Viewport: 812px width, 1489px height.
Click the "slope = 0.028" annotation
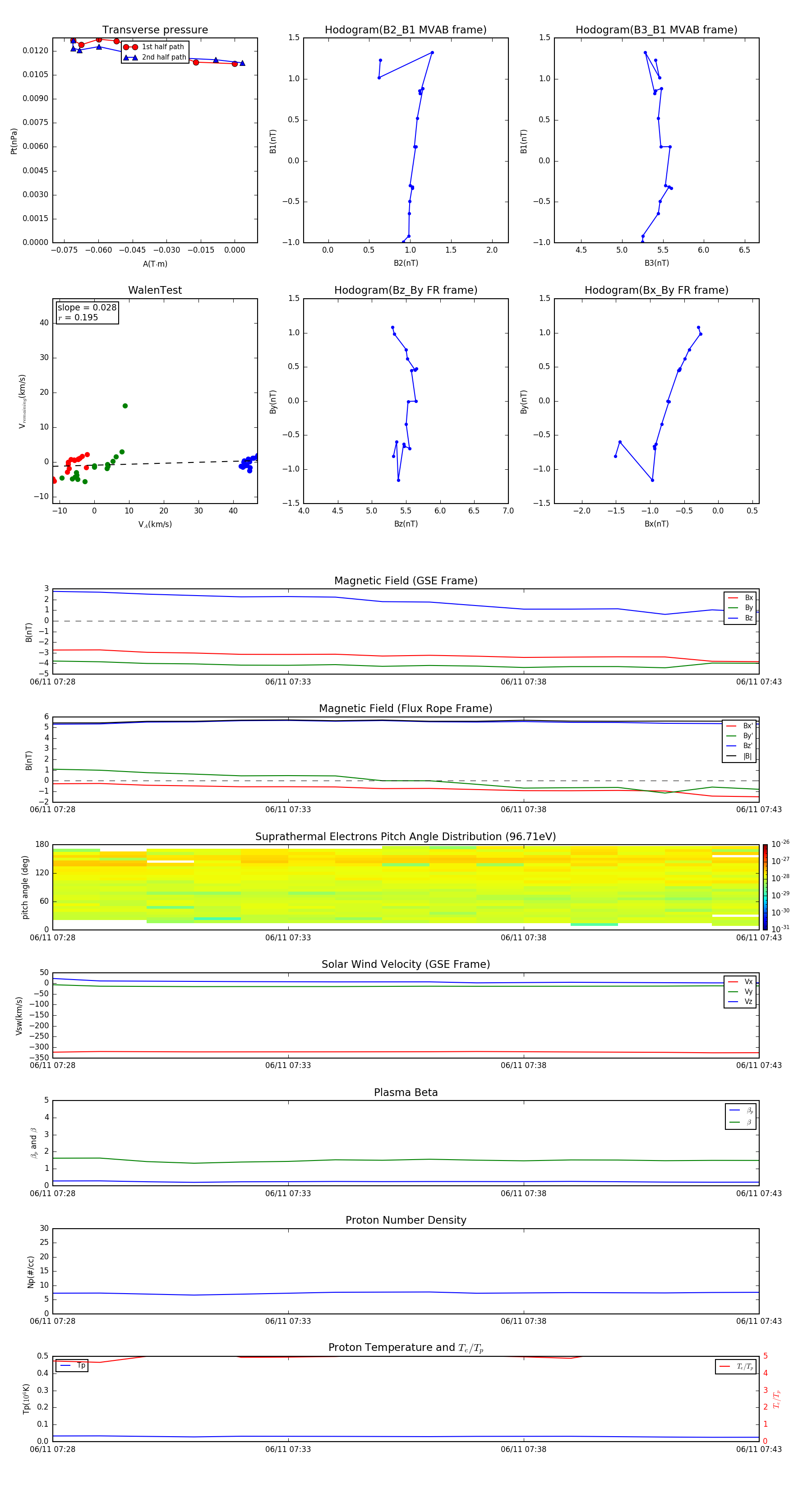[87, 308]
